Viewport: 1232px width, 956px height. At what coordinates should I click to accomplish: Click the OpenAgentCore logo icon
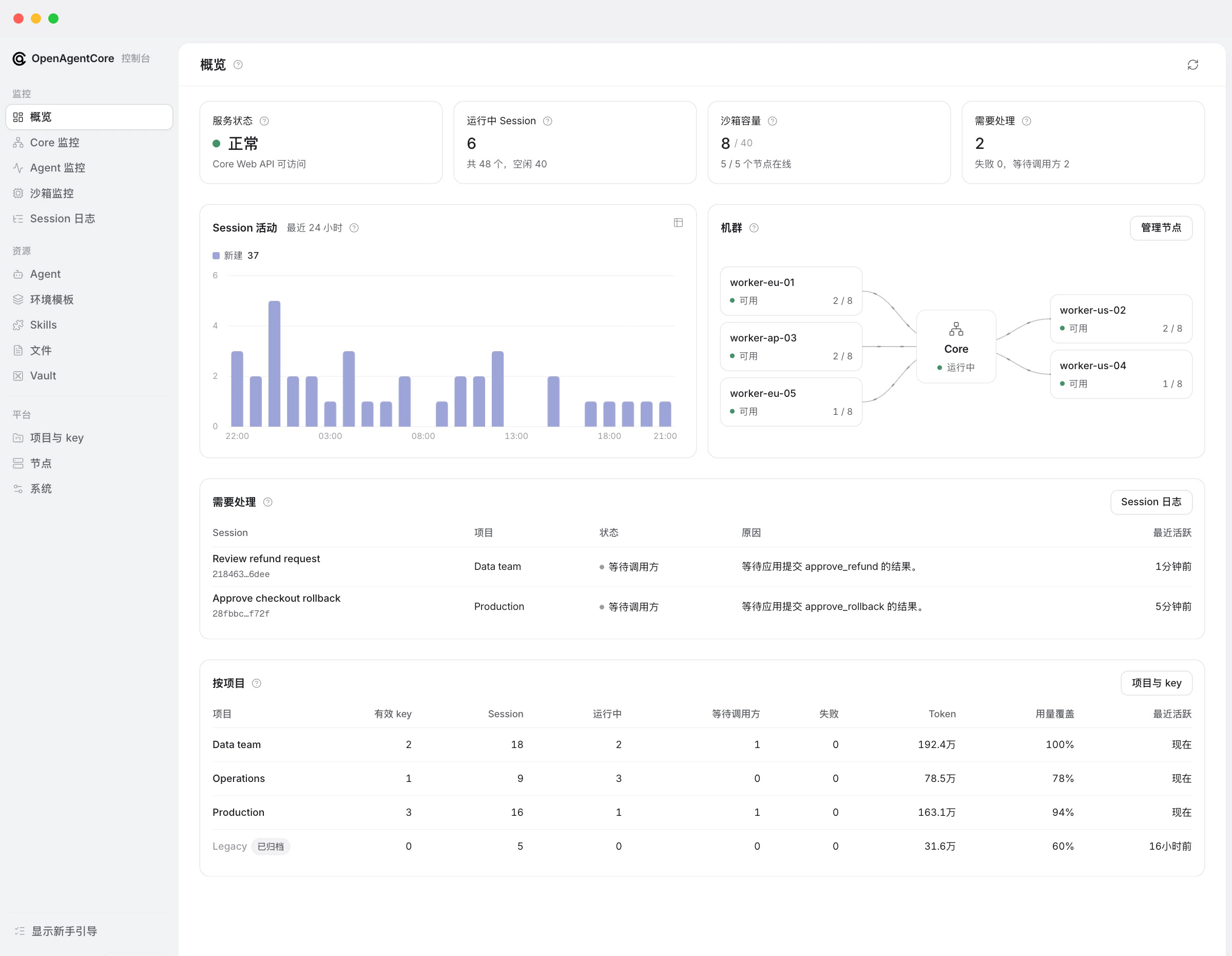coord(19,59)
